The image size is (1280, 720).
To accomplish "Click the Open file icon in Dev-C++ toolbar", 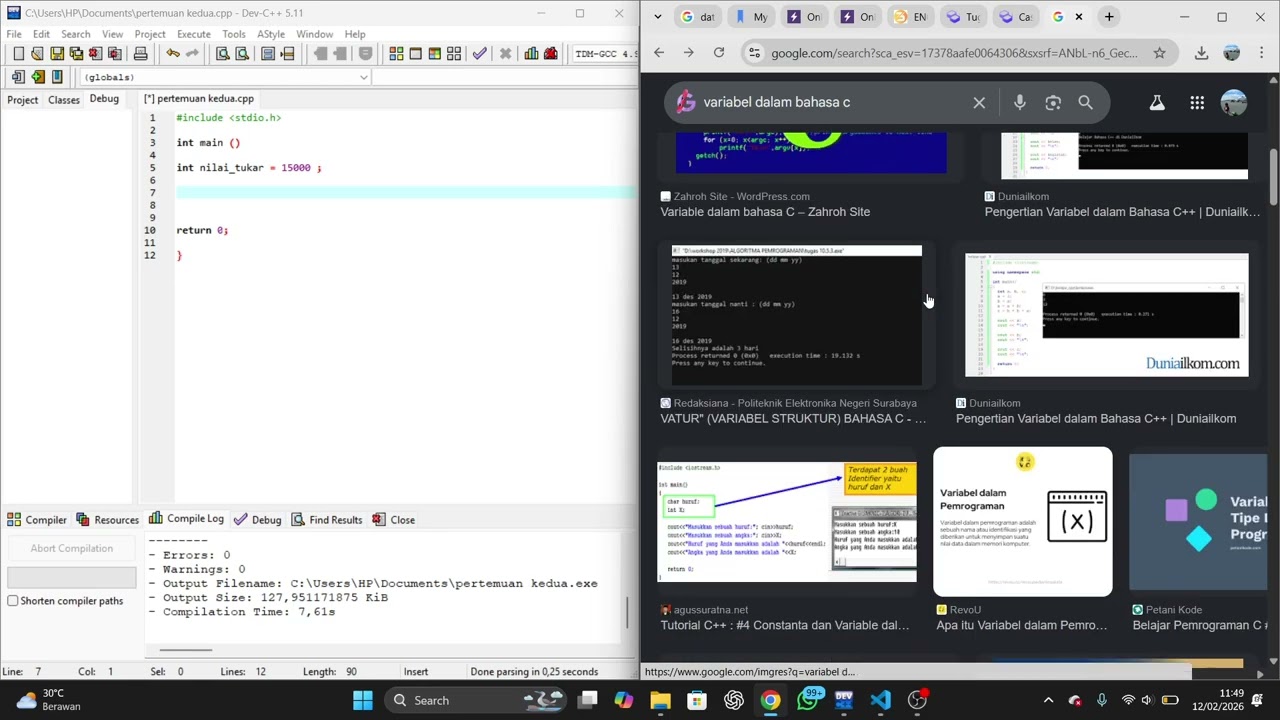I will coord(37,53).
